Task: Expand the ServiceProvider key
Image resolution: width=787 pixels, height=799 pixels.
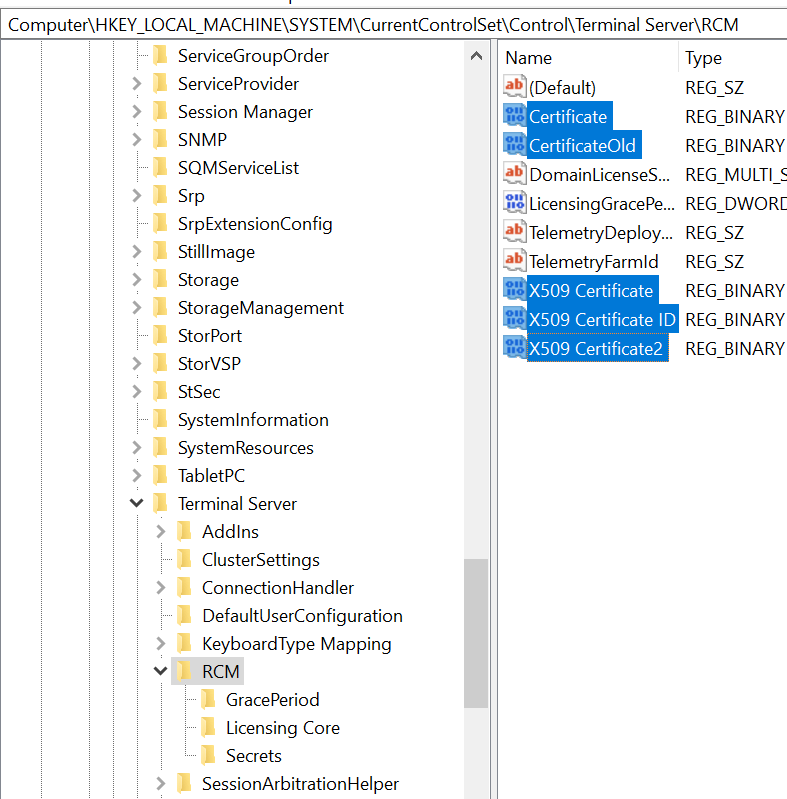Action: pos(137,84)
